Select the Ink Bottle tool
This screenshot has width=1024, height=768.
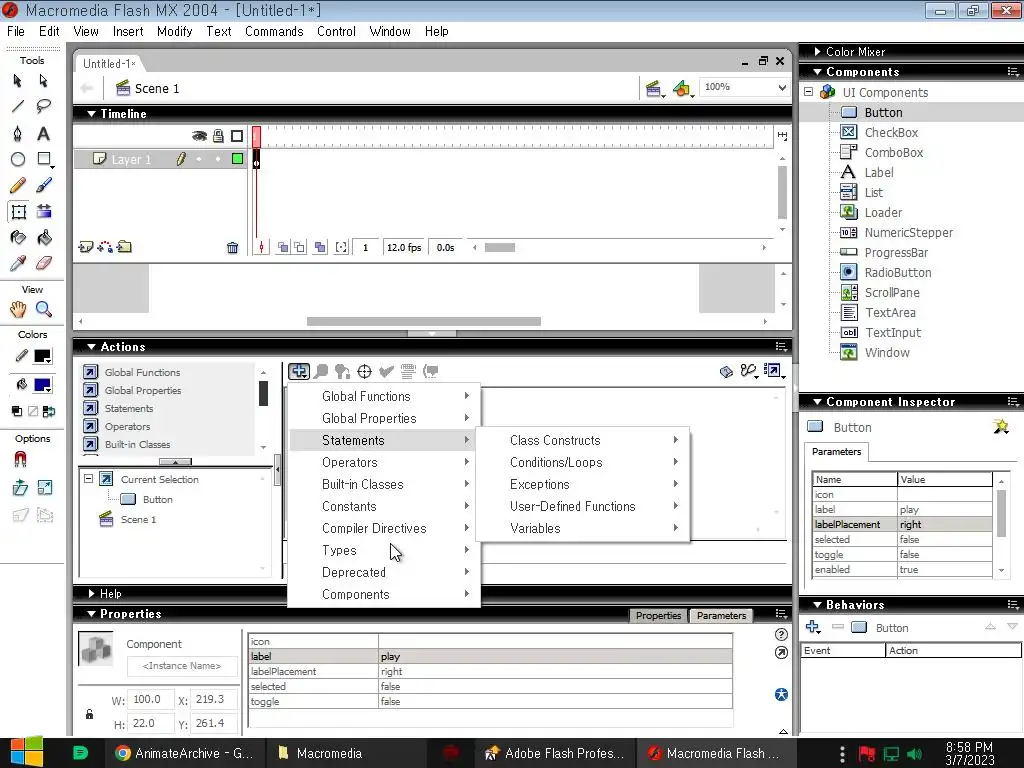18,238
